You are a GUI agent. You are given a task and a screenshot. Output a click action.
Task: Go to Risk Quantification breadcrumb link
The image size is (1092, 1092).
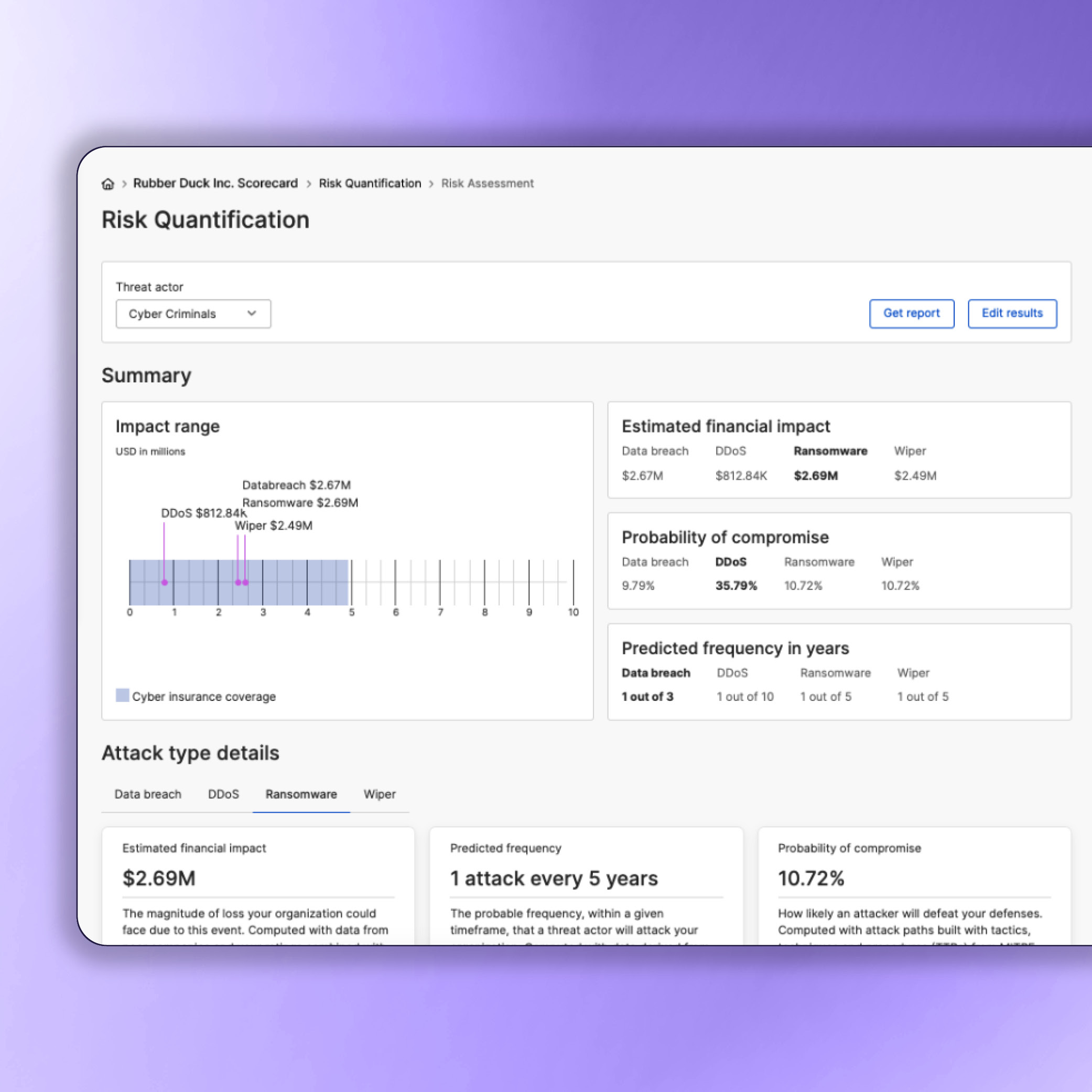(370, 183)
